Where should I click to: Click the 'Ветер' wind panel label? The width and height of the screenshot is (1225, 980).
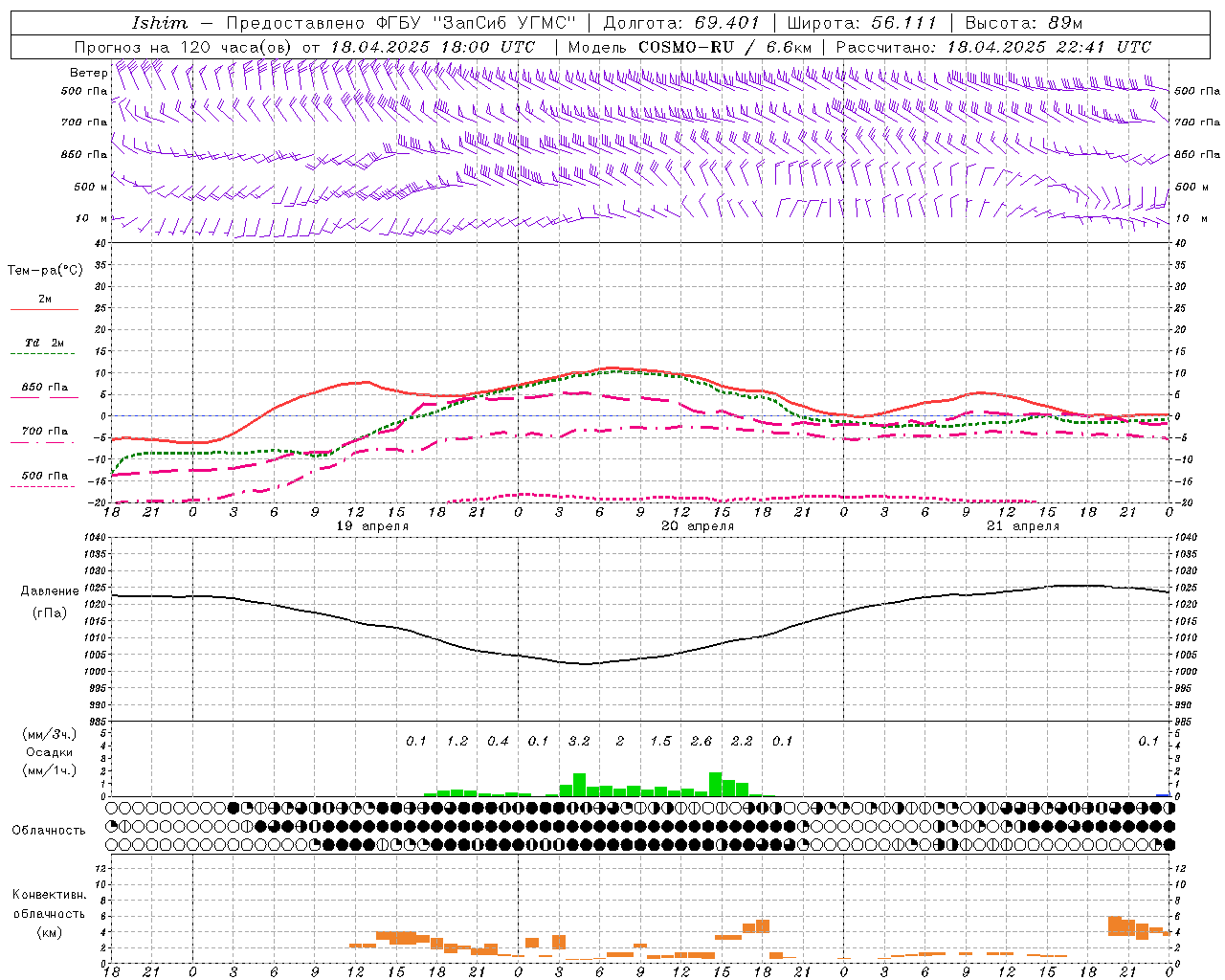(x=88, y=73)
